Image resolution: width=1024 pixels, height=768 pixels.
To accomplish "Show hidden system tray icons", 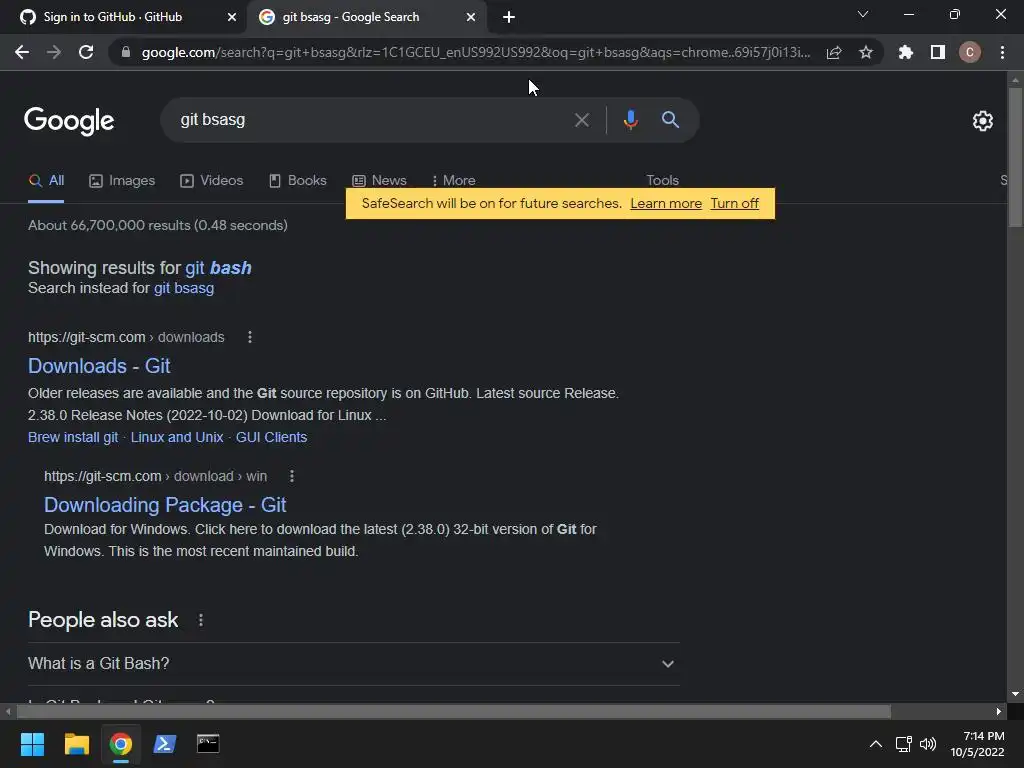I will 876,744.
